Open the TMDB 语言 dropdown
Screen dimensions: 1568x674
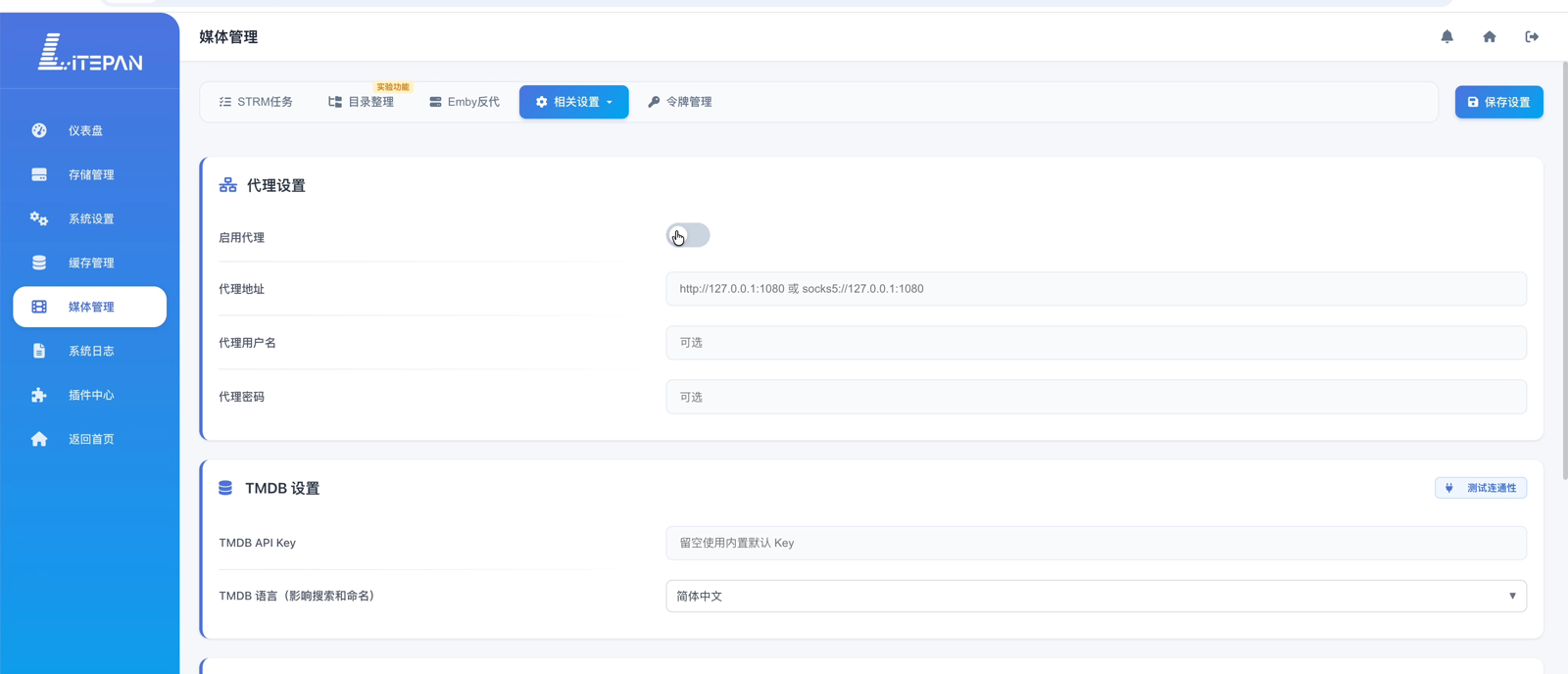tap(1096, 596)
